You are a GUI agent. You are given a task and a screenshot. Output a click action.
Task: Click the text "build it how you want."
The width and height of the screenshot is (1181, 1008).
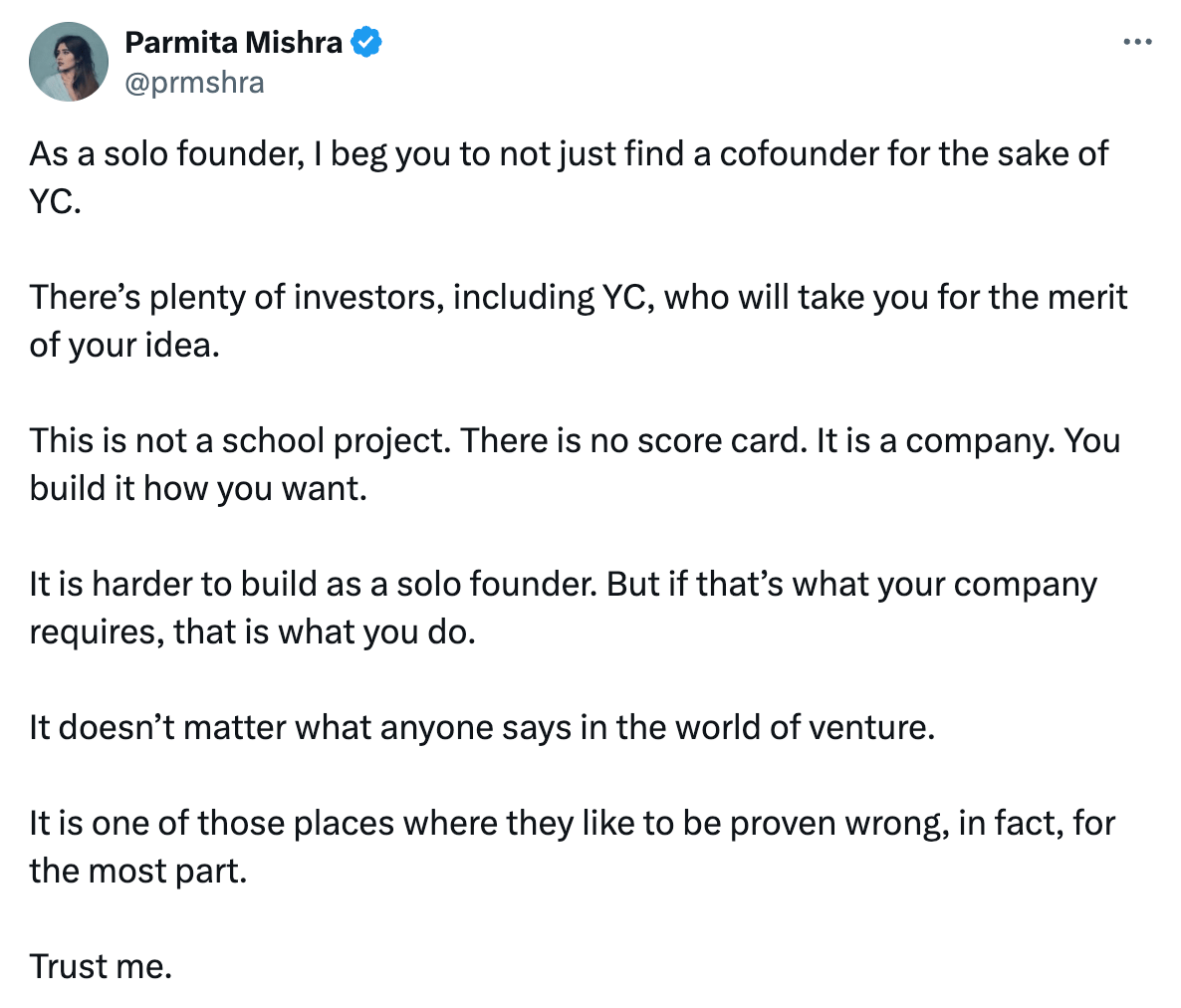198,488
